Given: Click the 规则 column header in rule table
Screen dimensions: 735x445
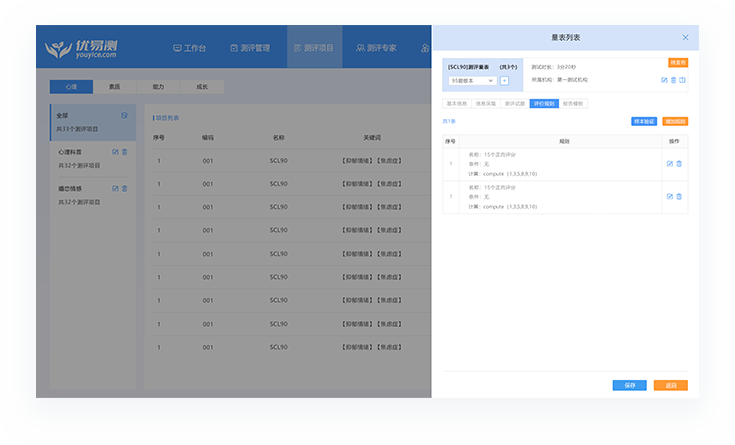Looking at the screenshot, I should point(564,141).
